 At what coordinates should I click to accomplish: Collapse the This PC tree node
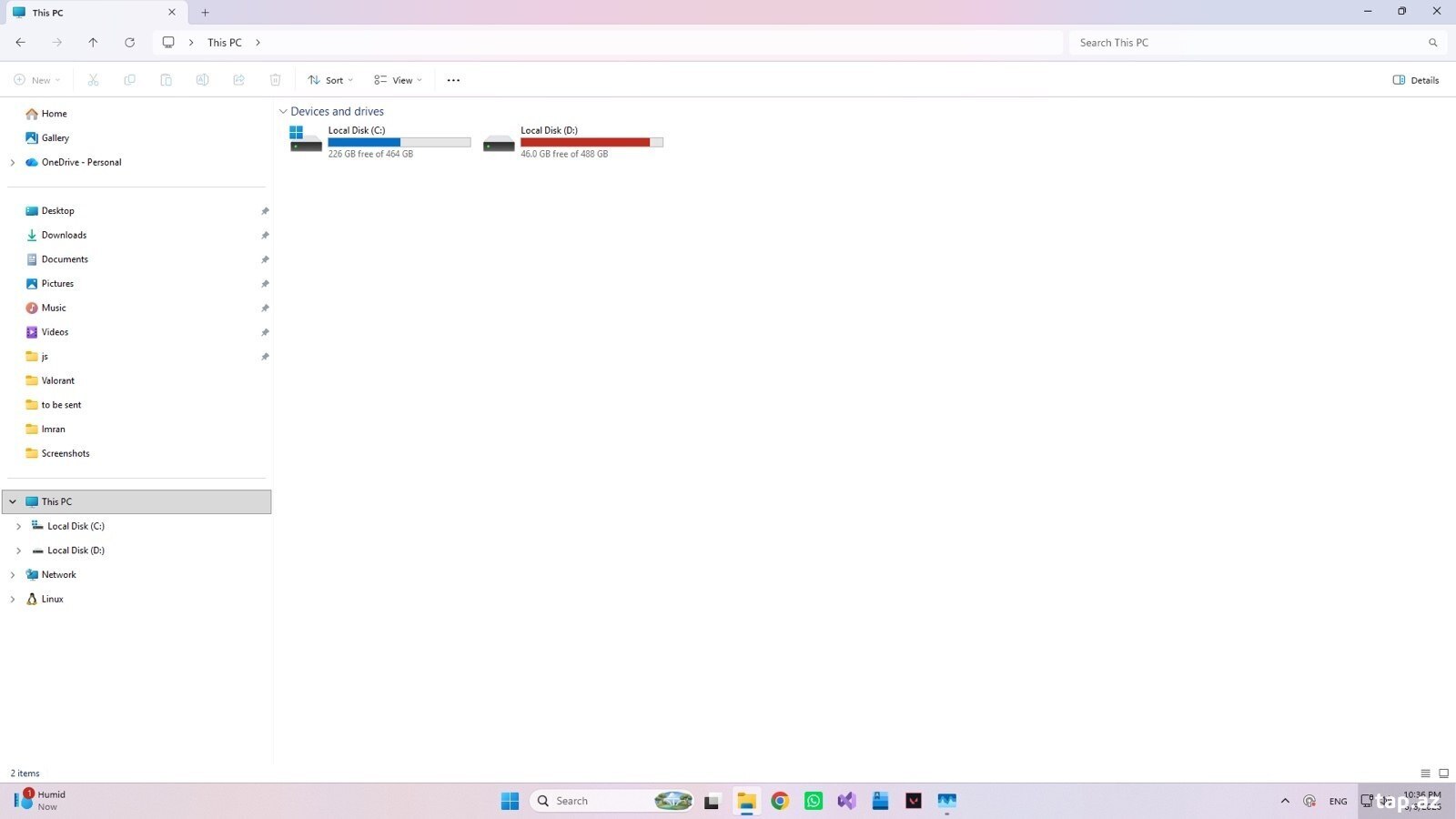click(12, 501)
